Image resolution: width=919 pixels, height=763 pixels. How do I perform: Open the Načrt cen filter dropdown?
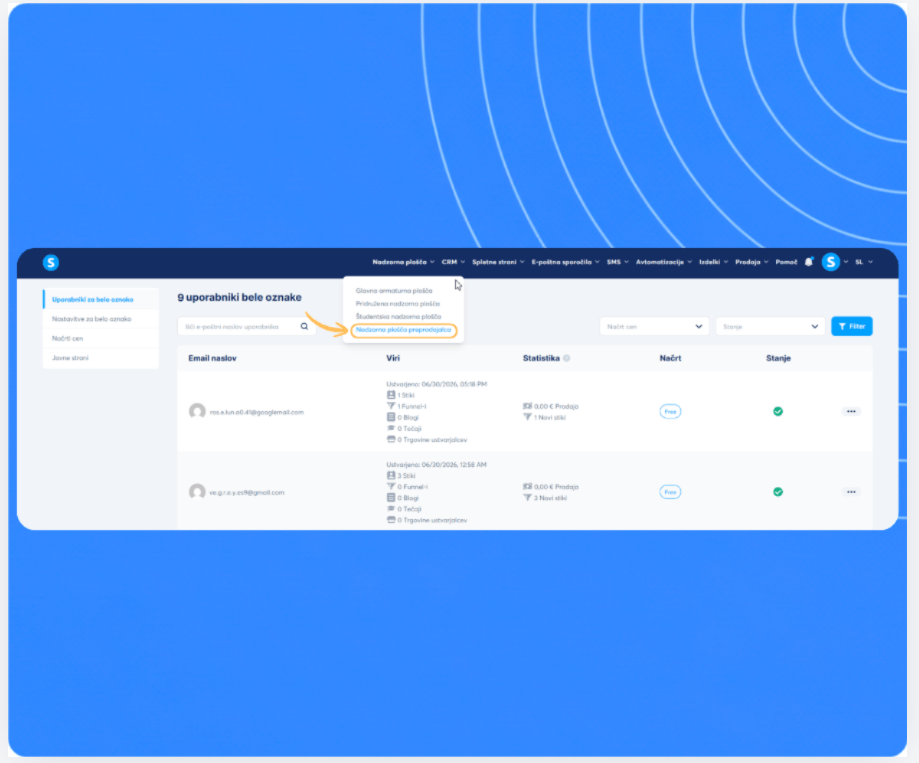[654, 326]
